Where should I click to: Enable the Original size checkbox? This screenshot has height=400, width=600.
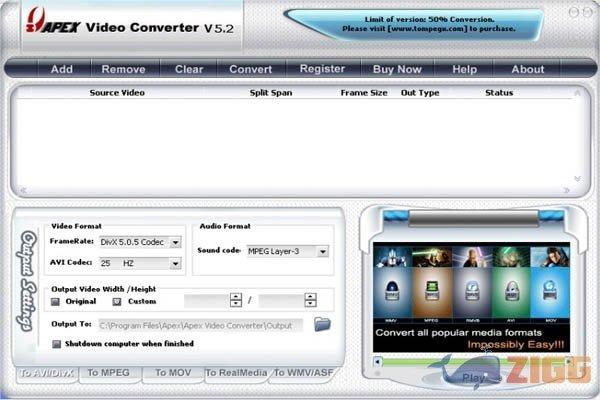coord(55,300)
